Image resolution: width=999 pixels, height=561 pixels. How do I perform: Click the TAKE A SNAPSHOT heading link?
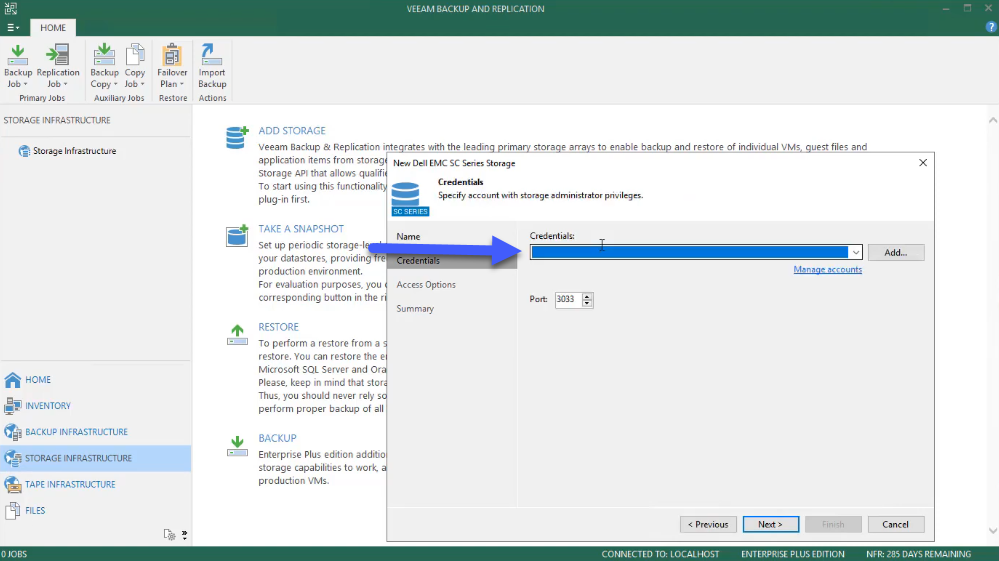301,229
